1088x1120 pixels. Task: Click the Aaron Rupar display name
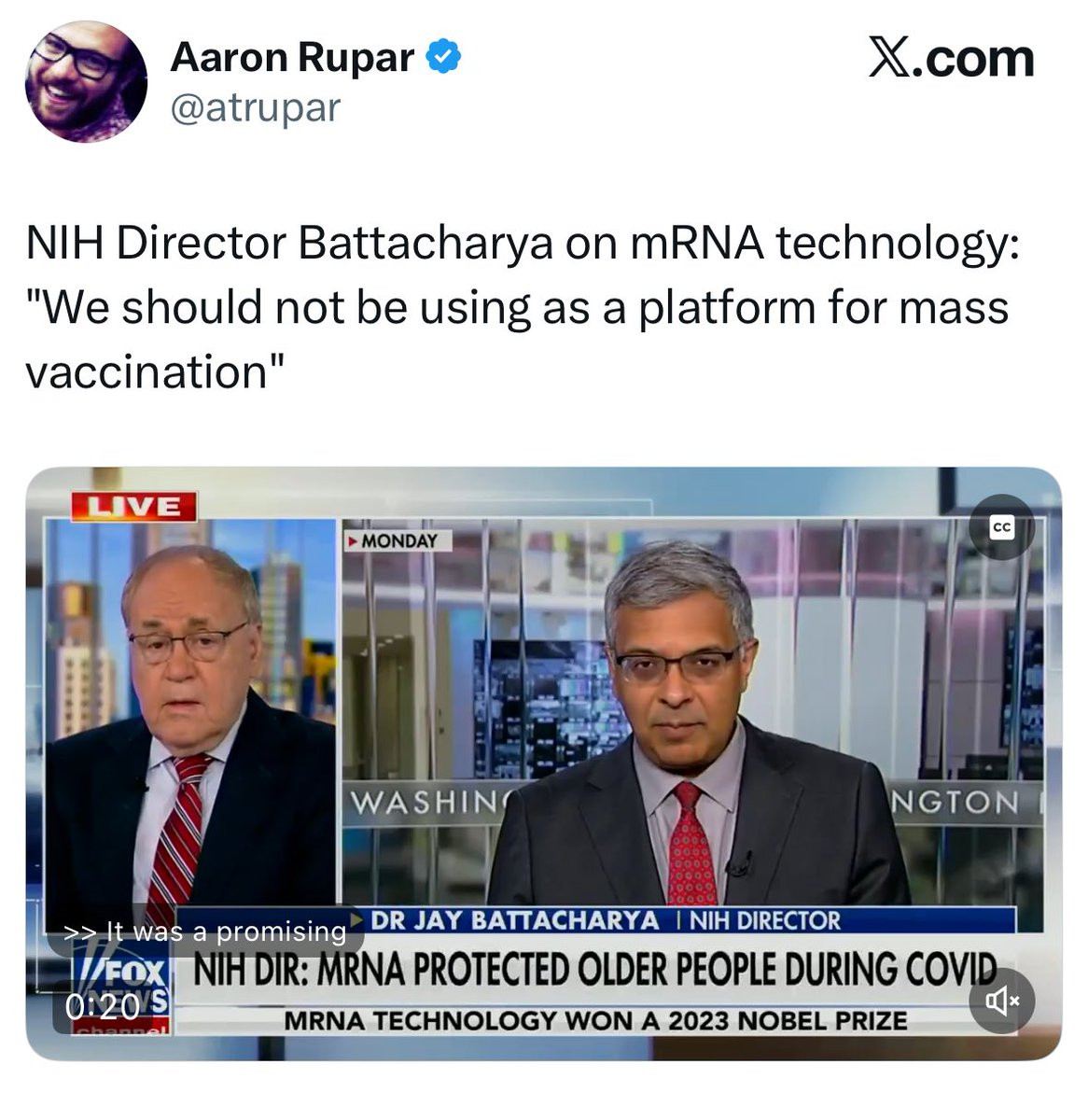click(x=292, y=58)
